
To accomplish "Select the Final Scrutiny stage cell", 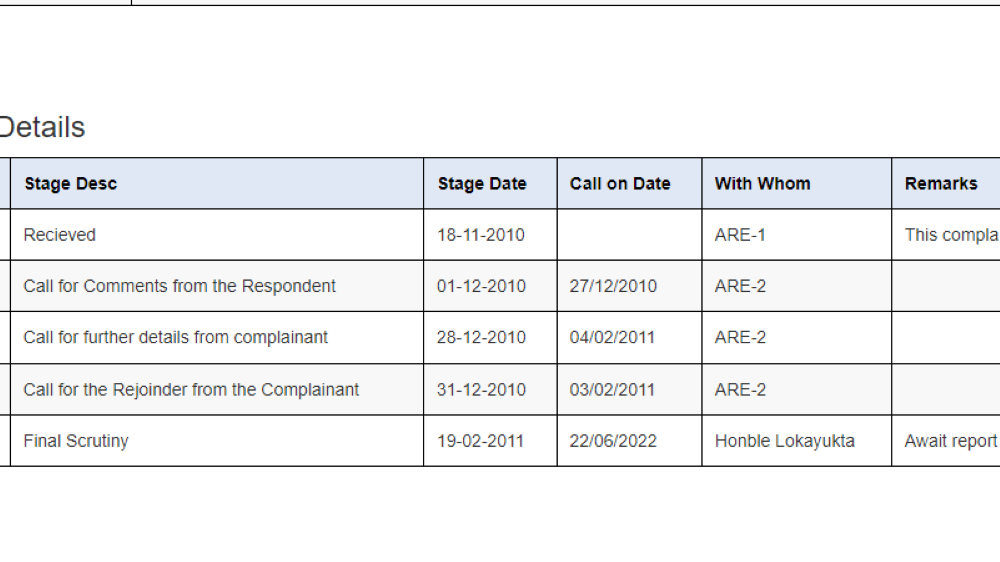I will point(76,441).
